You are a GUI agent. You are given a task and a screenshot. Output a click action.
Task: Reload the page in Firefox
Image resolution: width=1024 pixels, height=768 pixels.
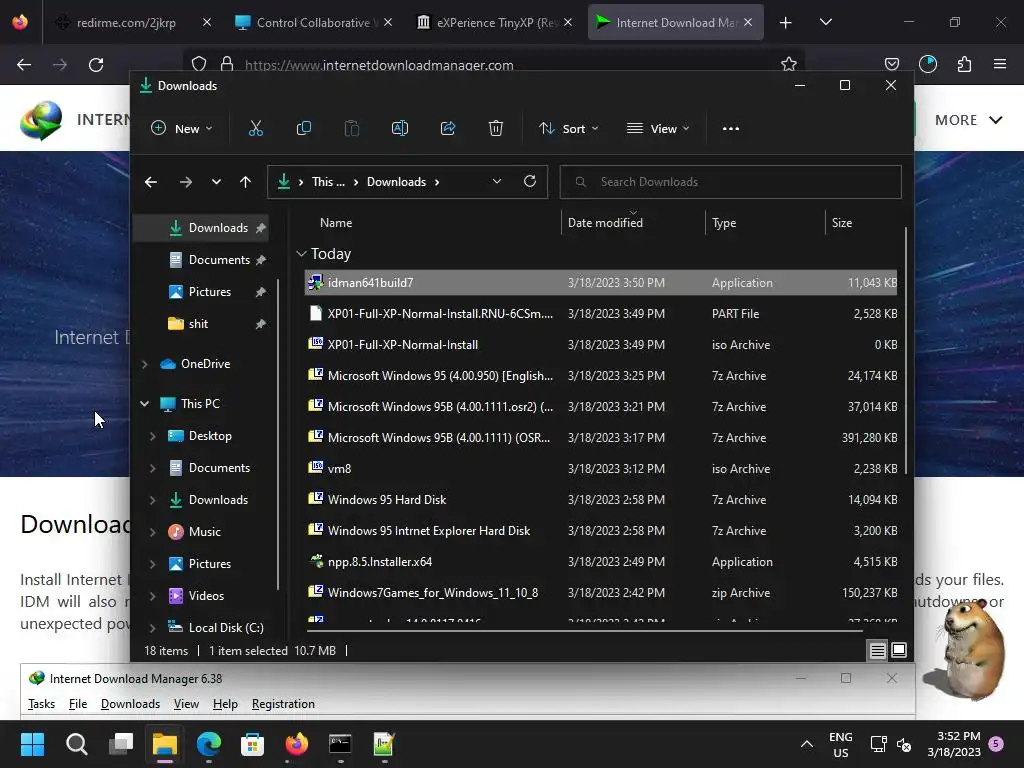(x=96, y=65)
